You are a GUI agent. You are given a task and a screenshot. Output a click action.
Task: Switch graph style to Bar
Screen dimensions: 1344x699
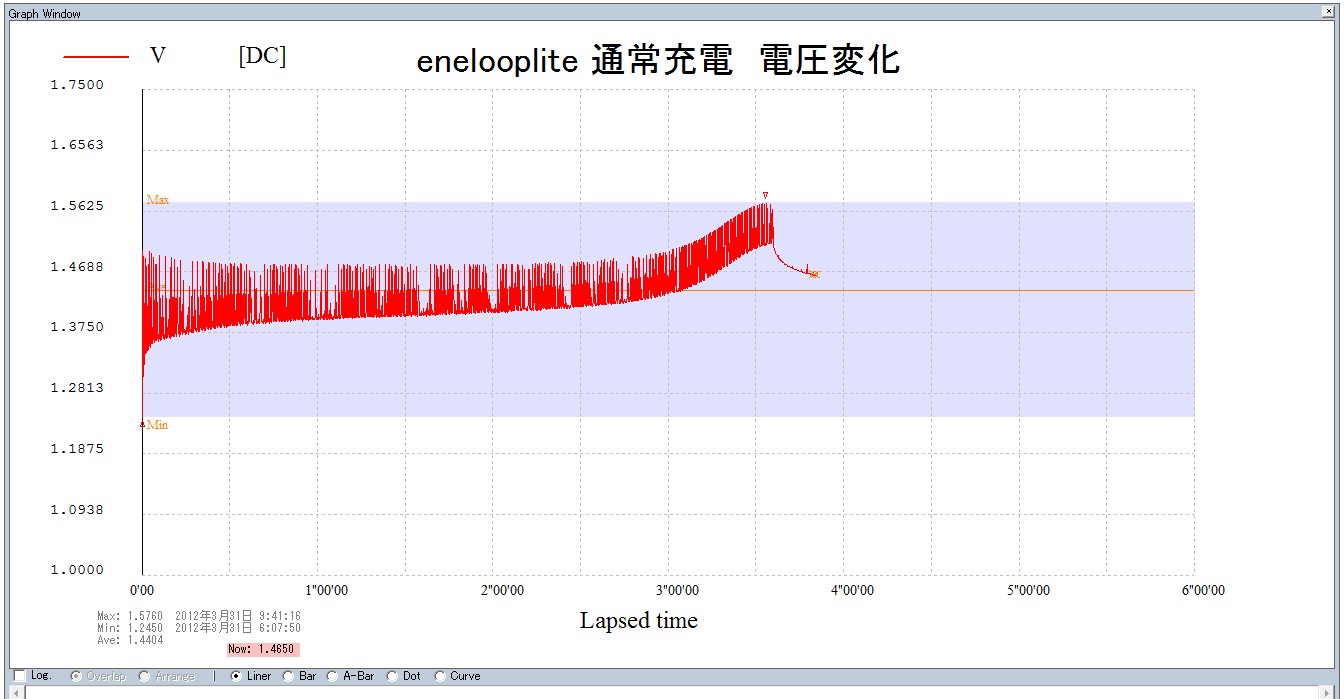click(x=289, y=676)
